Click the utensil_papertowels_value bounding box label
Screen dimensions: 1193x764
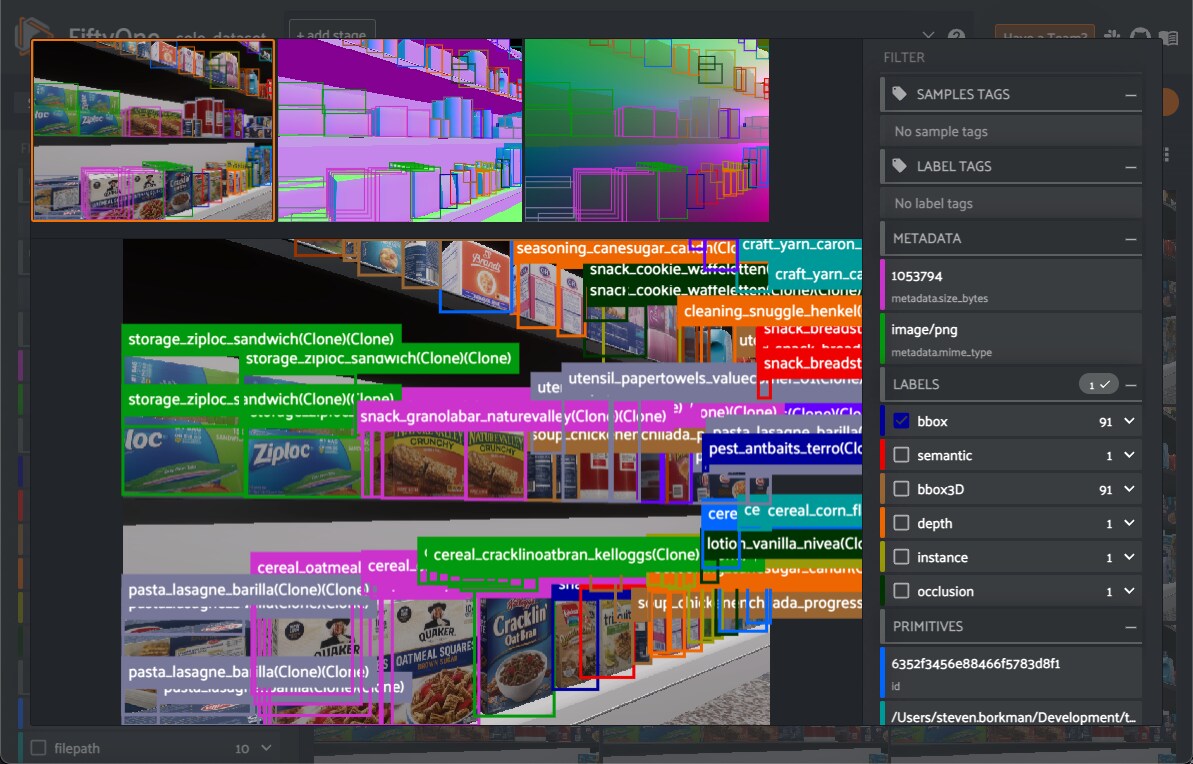click(x=711, y=378)
